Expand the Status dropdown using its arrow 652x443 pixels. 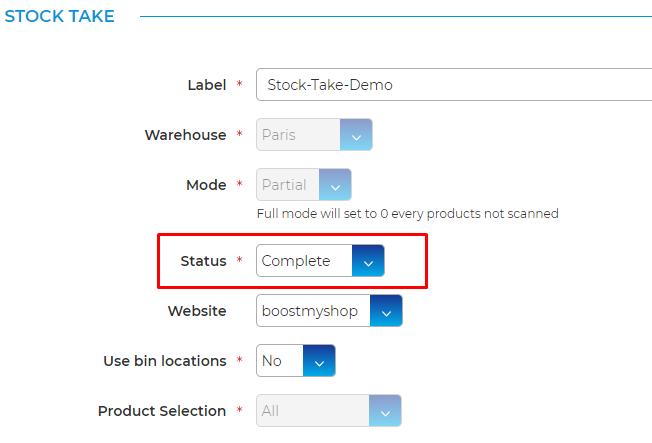[368, 261]
